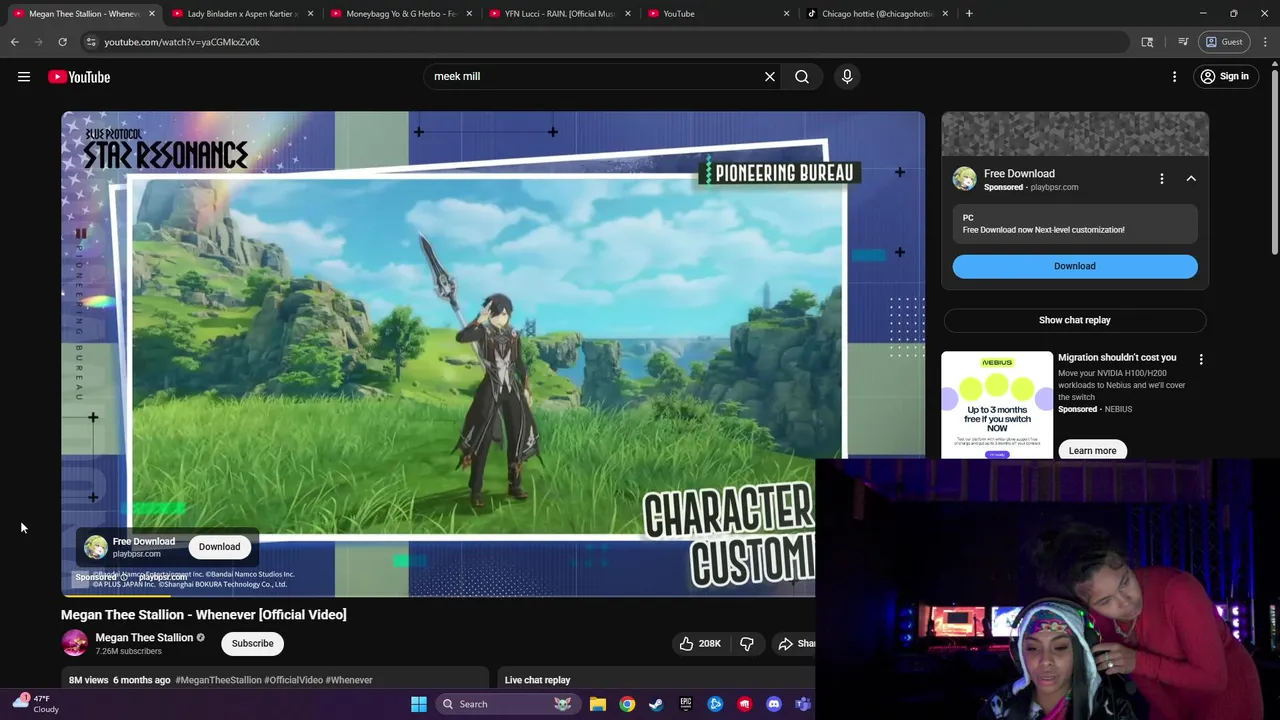Reload the current page

[x=62, y=42]
